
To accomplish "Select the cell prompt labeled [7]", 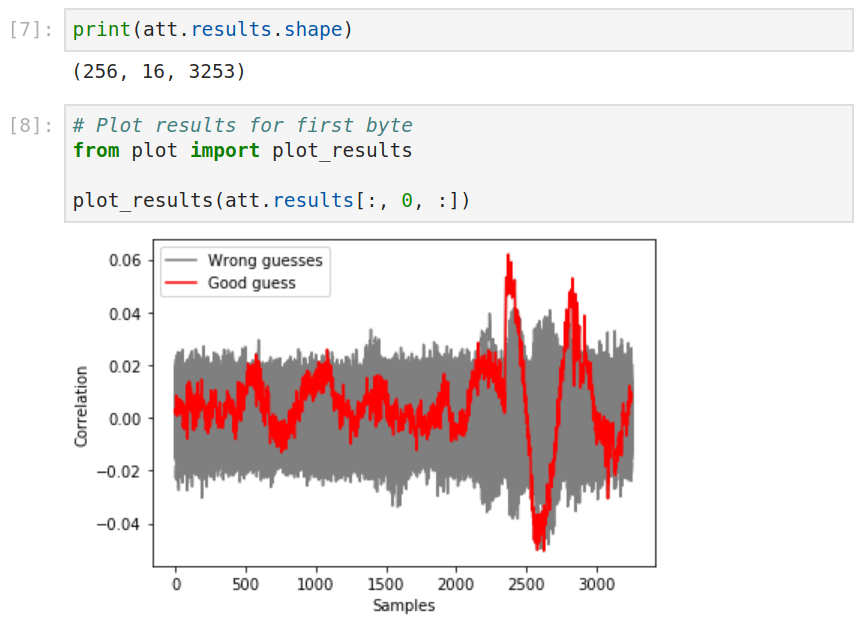I will point(27,29).
